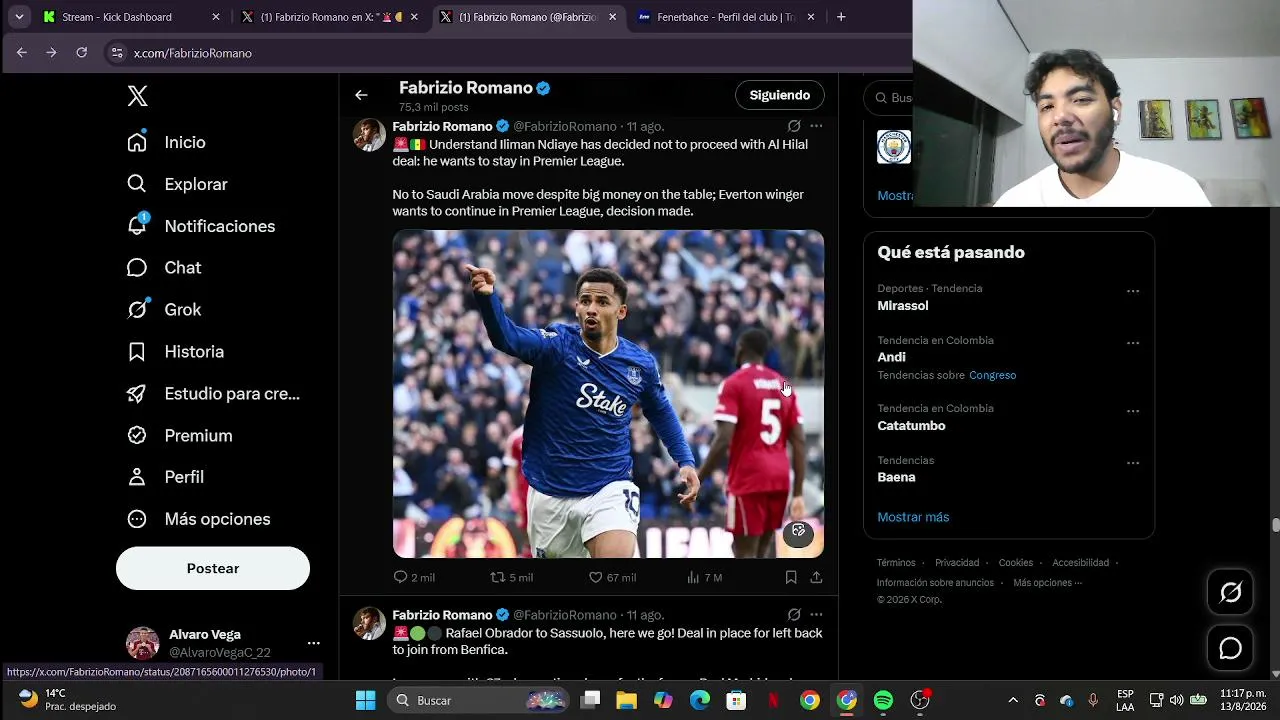Open Notificaciones in the sidebar
1280x720 pixels.
pyautogui.click(x=201, y=226)
